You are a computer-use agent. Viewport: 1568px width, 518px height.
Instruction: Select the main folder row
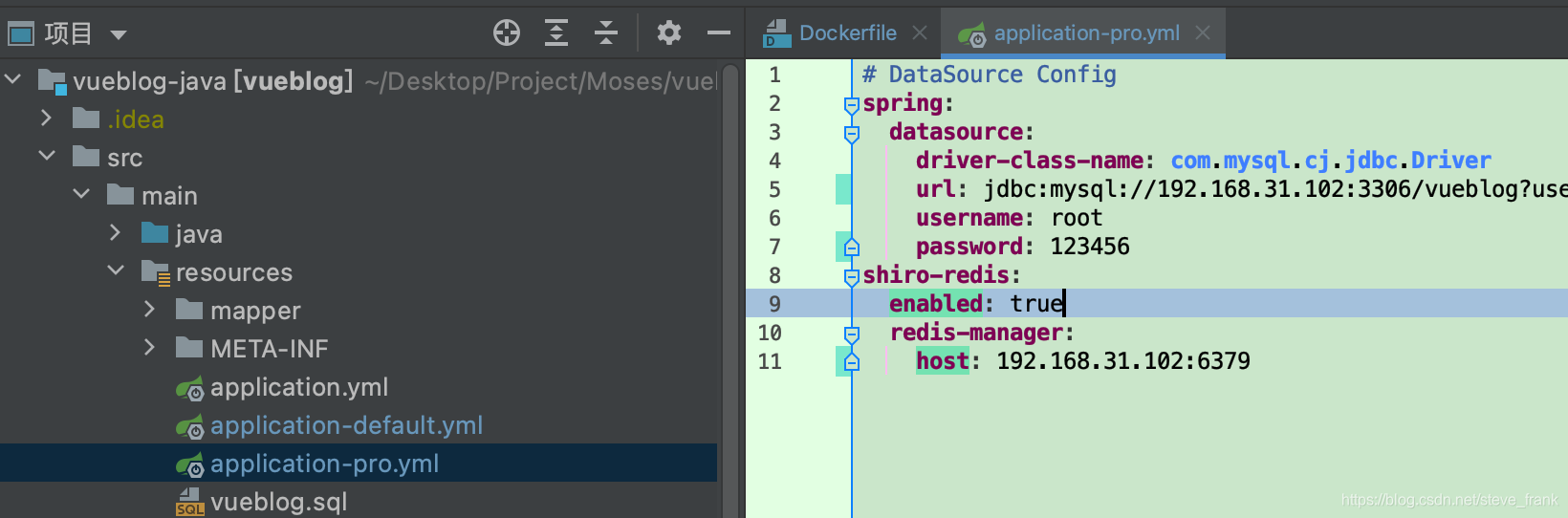[359, 196]
